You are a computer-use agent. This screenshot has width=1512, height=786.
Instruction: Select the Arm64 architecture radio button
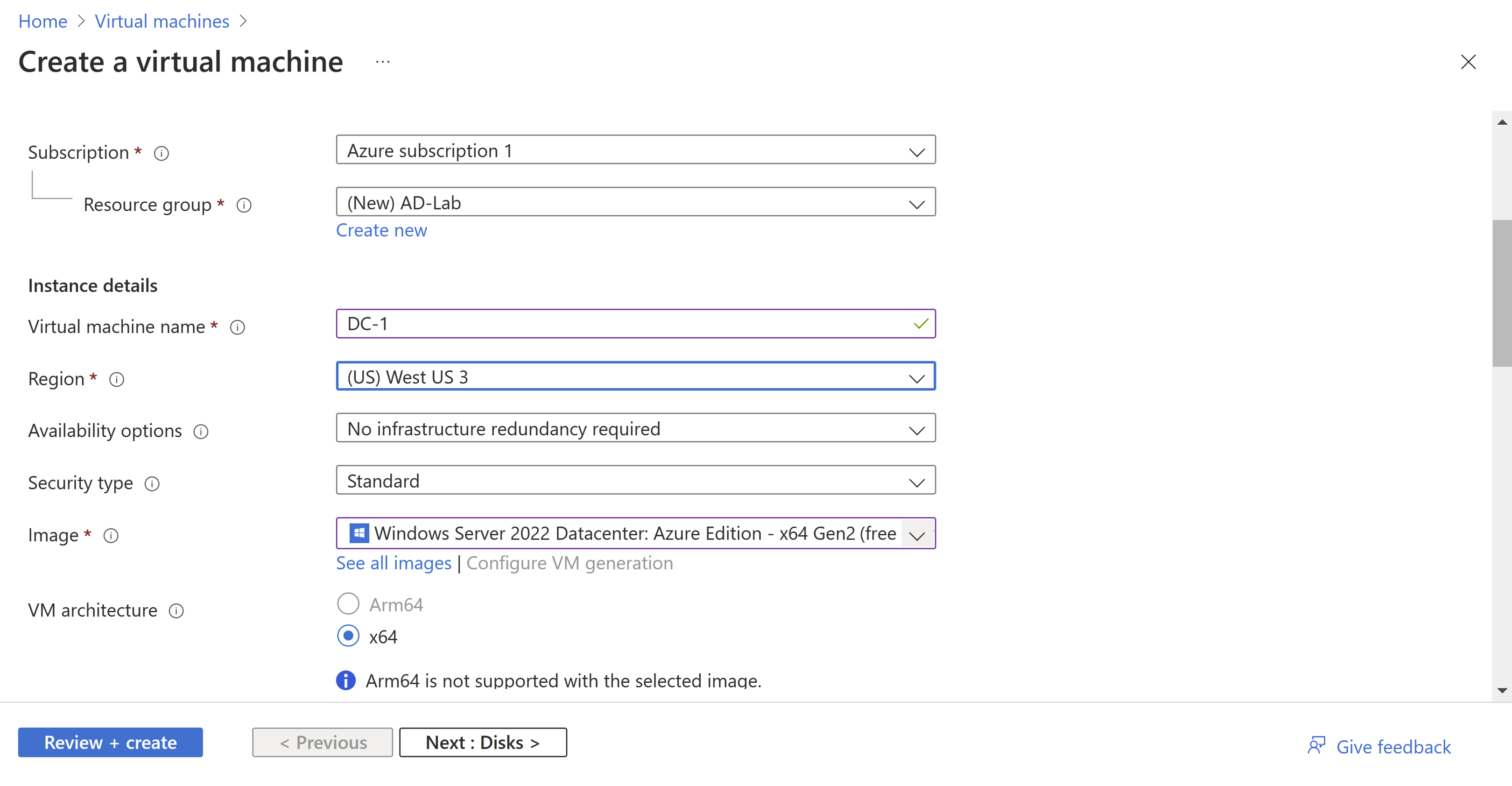tap(348, 603)
